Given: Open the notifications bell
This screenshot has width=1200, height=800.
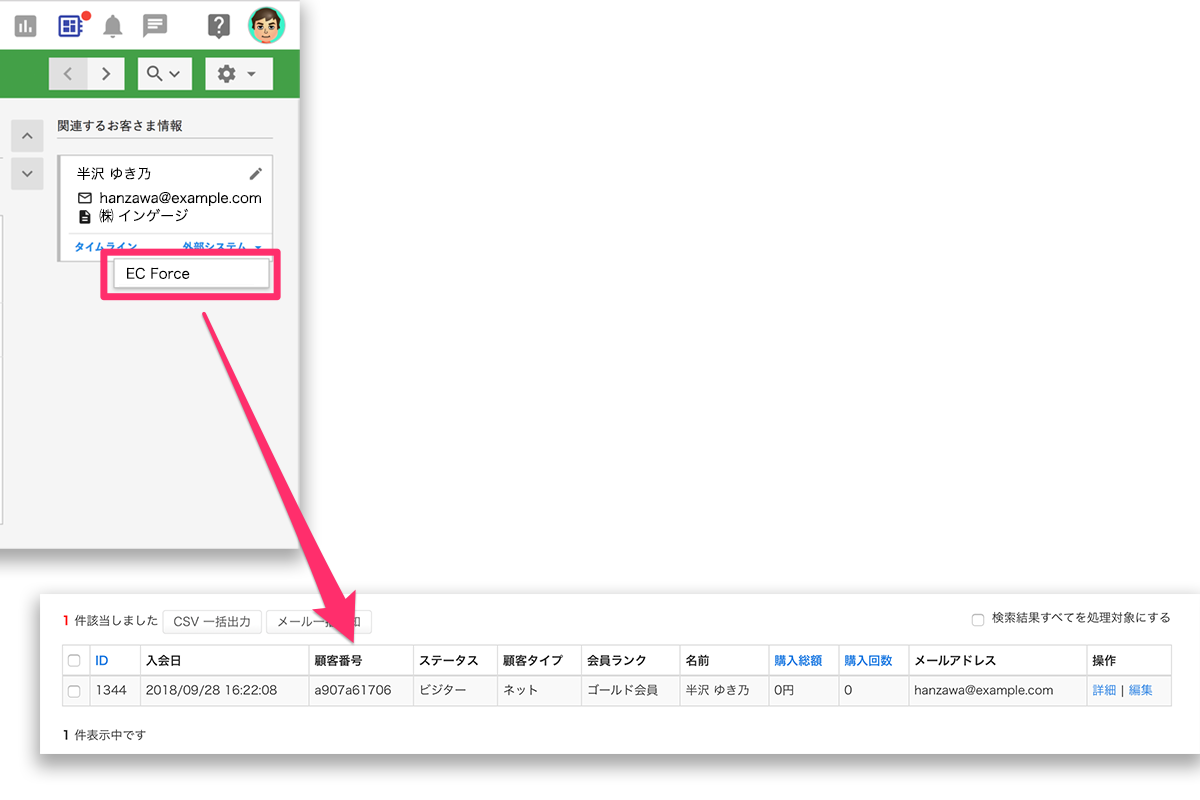Looking at the screenshot, I should point(113,26).
